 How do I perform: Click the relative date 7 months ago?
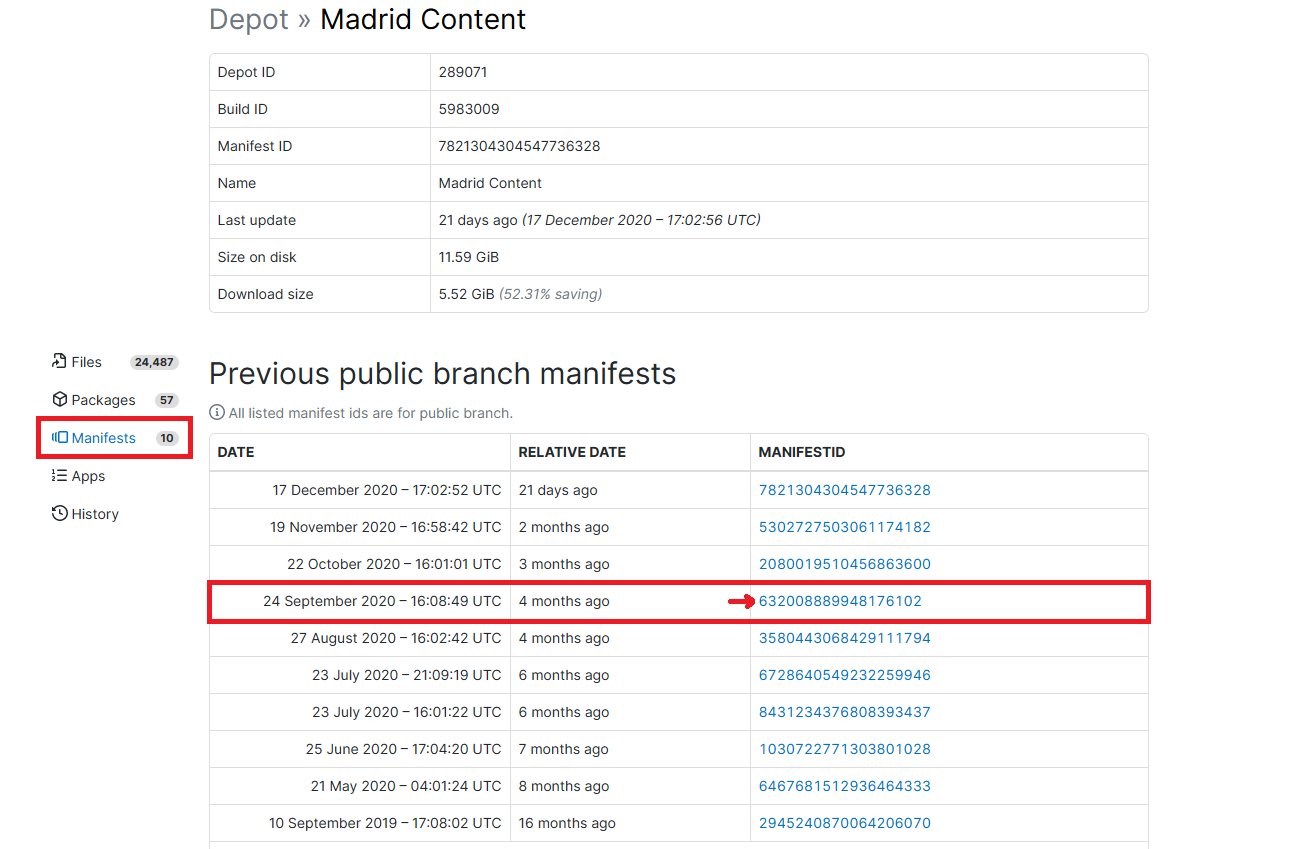[564, 749]
